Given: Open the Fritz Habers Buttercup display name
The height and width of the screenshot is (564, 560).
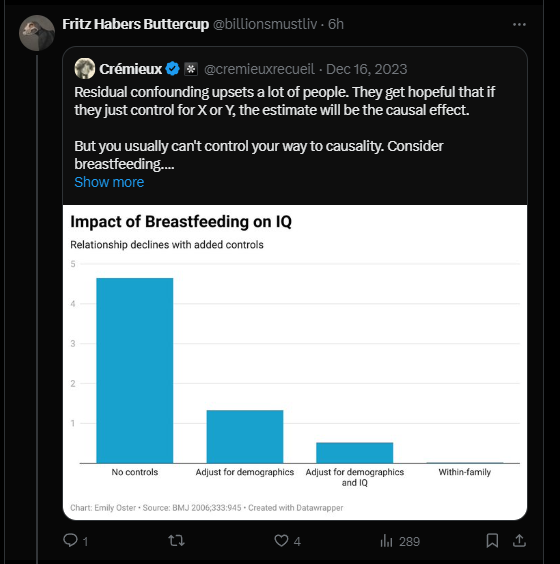Looking at the screenshot, I should [x=136, y=24].
